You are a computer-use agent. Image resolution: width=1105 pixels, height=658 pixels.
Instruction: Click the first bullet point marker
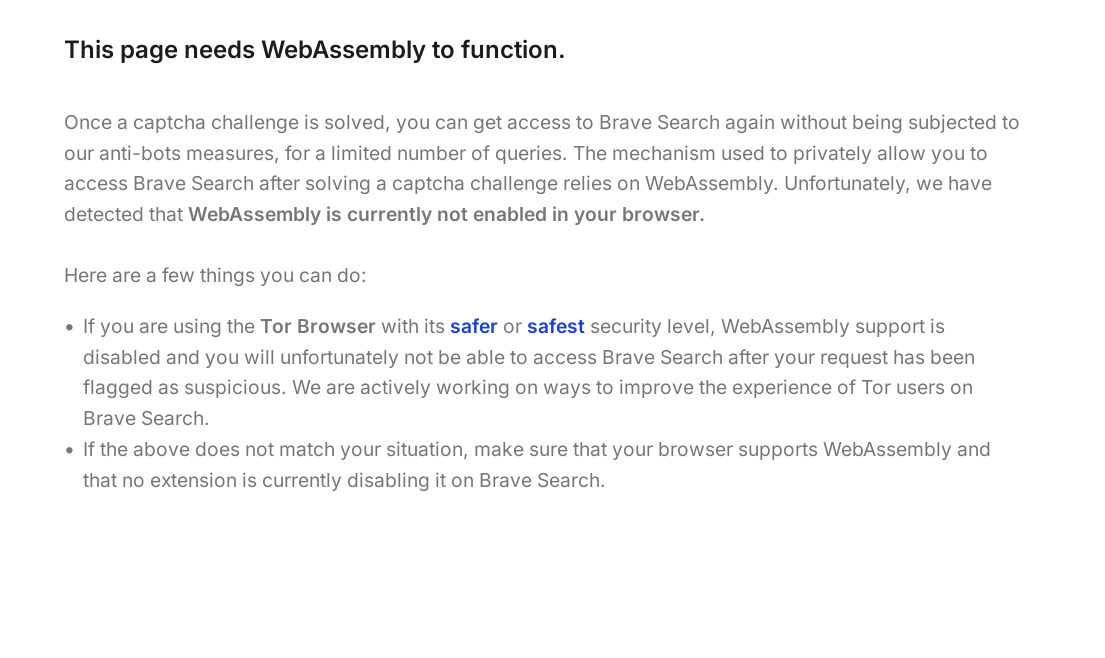click(69, 328)
